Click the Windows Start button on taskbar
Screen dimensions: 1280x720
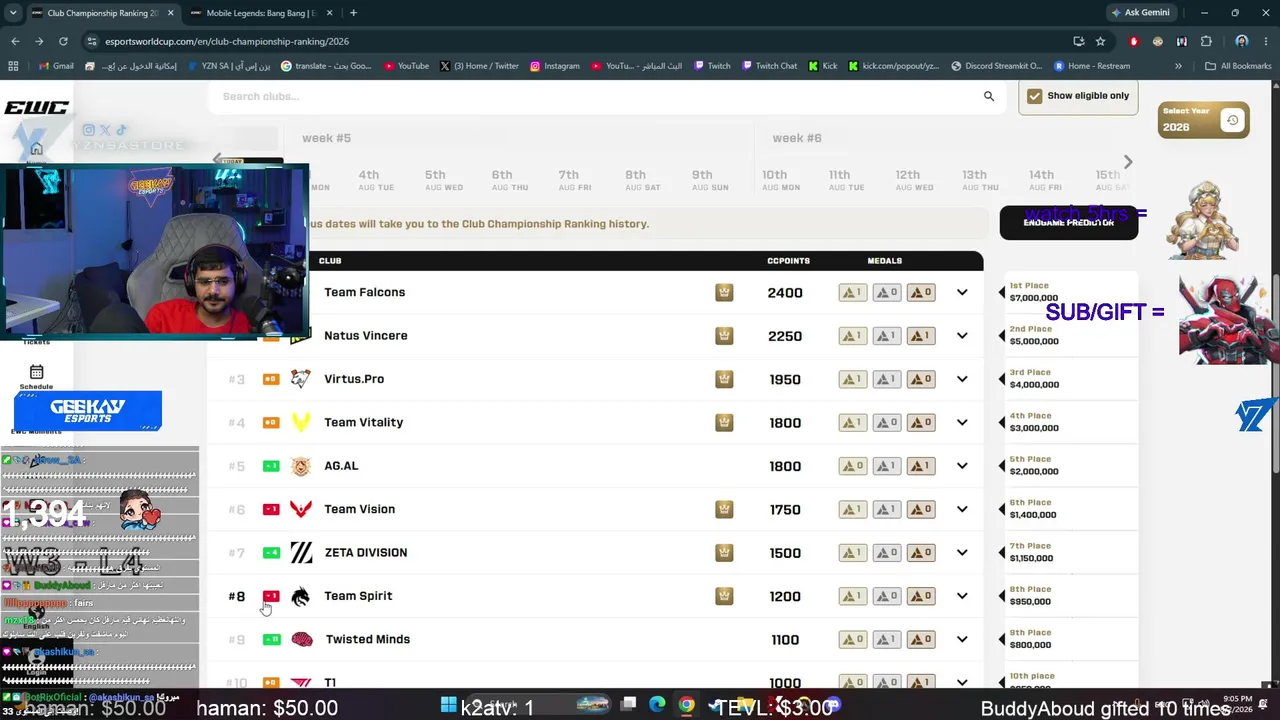coord(448,705)
